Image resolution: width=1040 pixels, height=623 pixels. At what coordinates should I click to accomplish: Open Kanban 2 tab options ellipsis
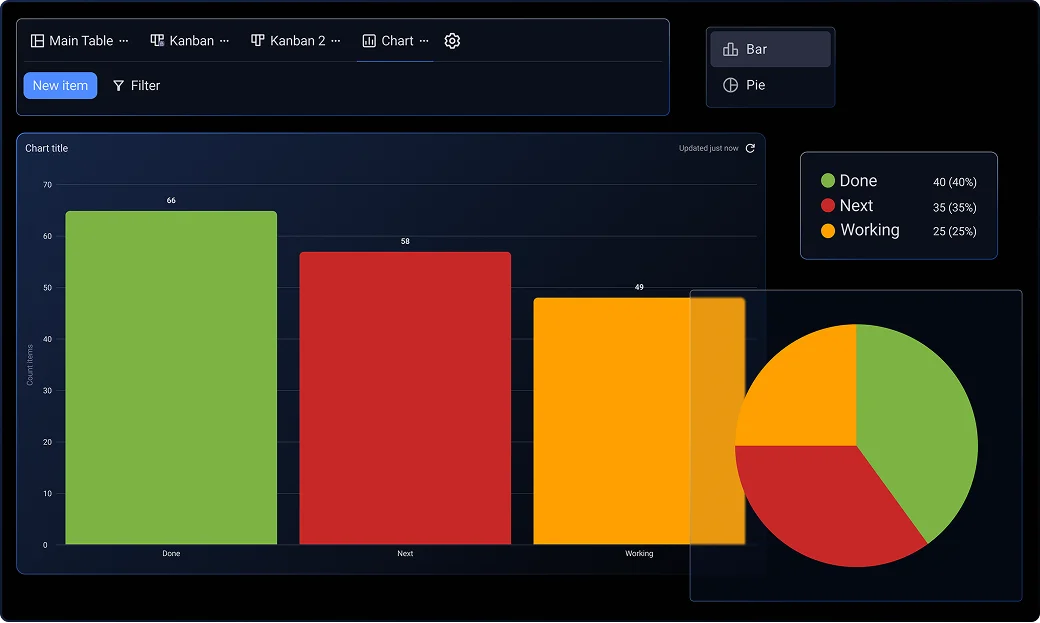pos(336,41)
